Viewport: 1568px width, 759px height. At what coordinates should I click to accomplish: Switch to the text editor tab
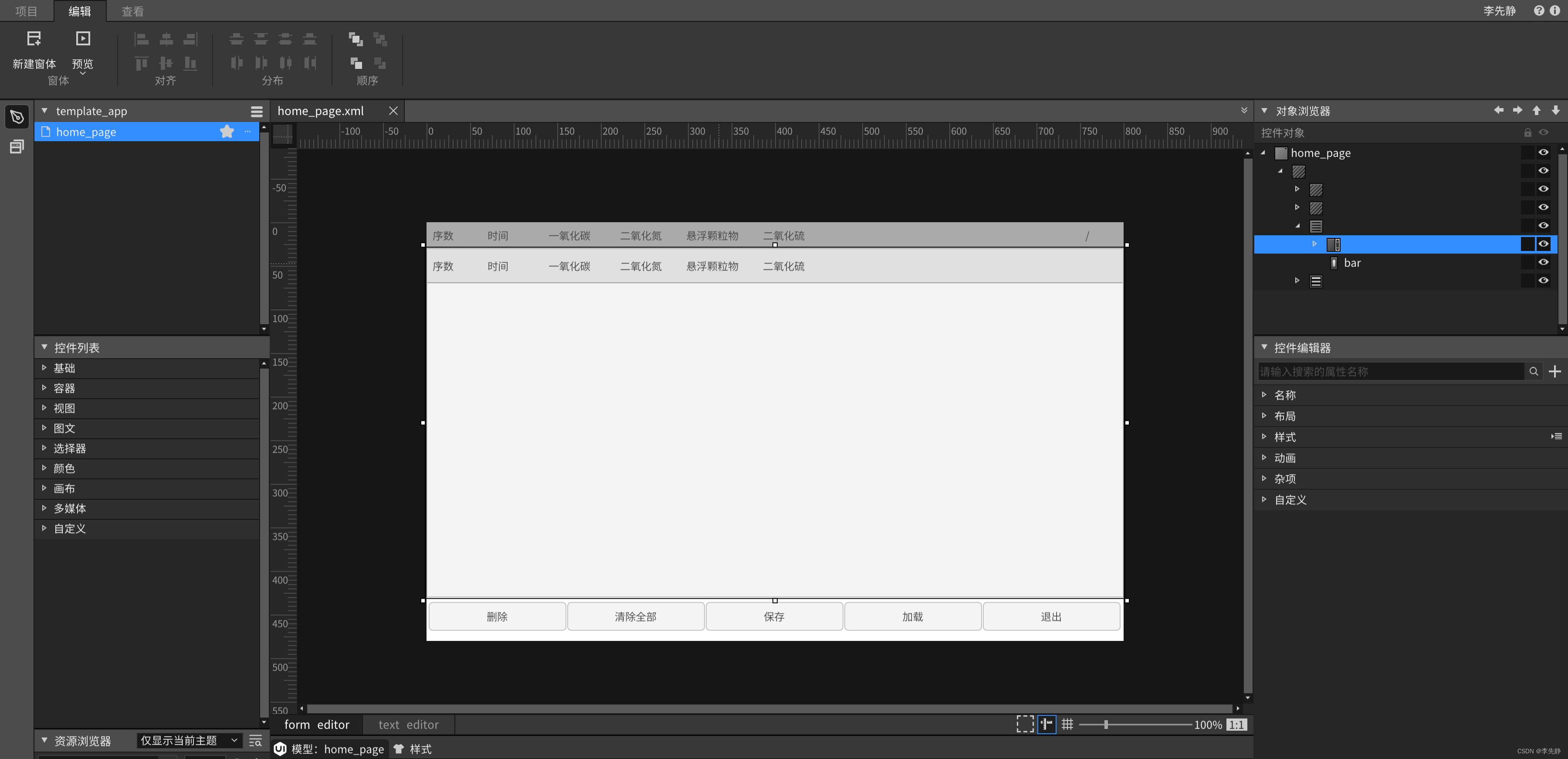point(408,724)
